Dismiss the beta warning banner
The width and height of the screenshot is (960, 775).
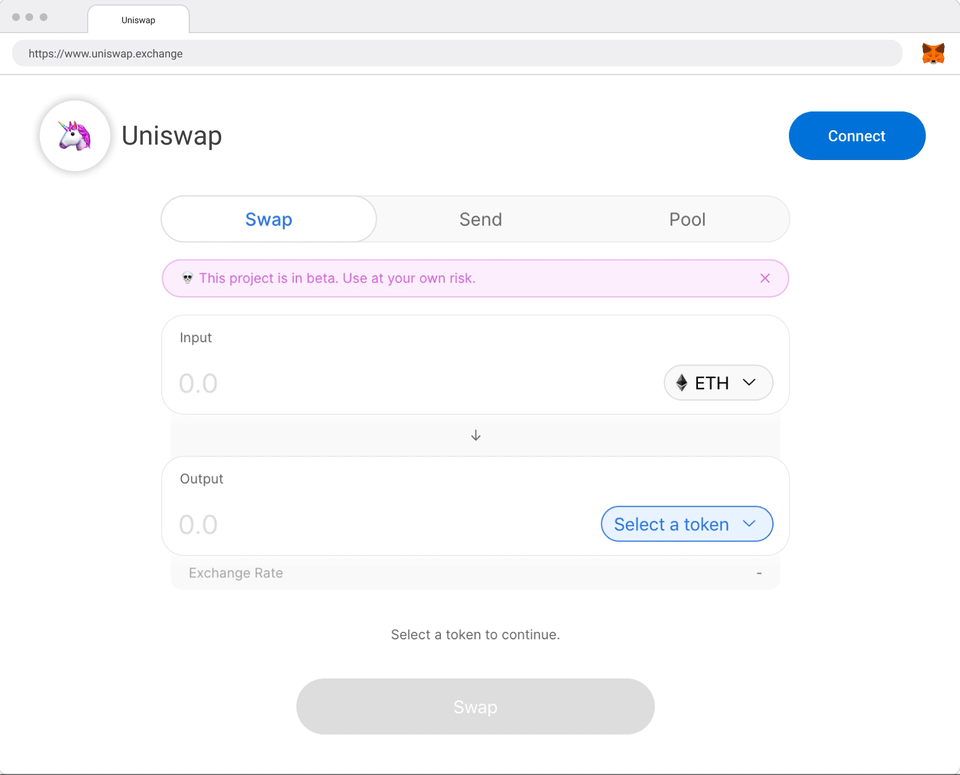point(765,279)
